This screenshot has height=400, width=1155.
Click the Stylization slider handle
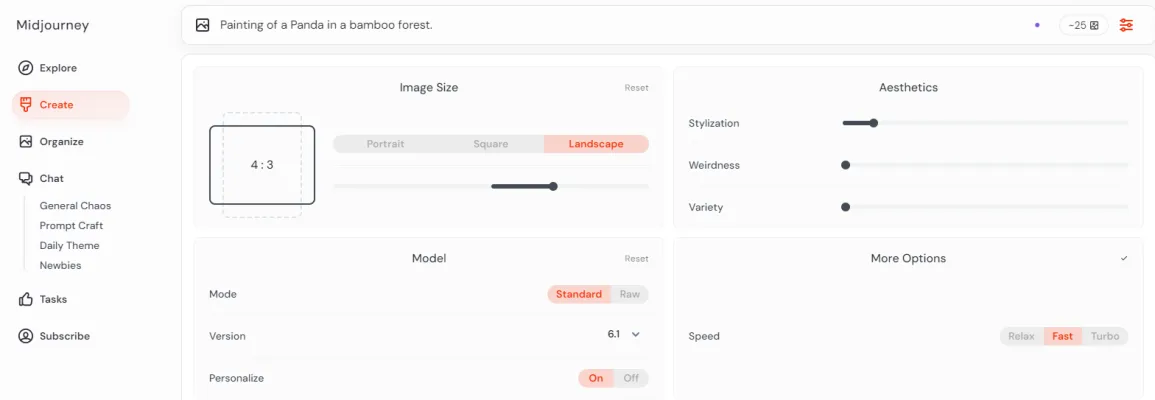[873, 123]
